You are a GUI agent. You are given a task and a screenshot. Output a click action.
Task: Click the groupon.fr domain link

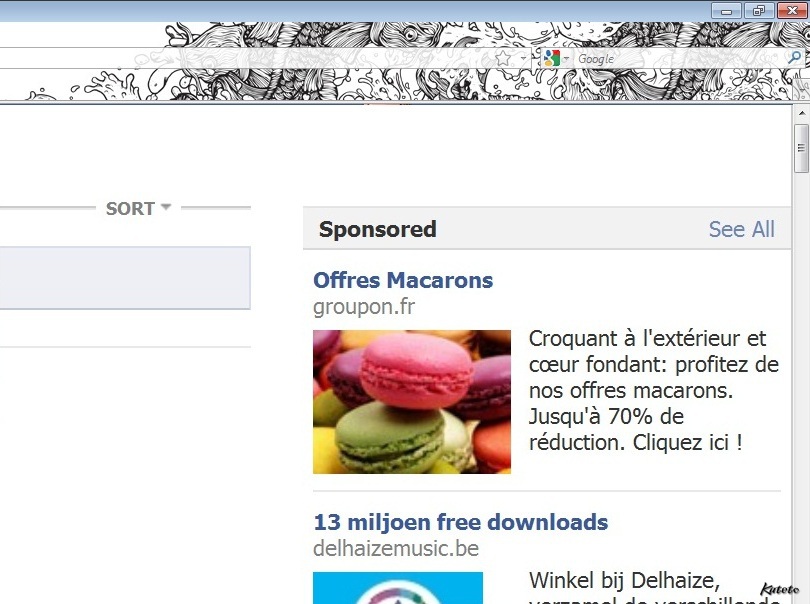tap(364, 306)
